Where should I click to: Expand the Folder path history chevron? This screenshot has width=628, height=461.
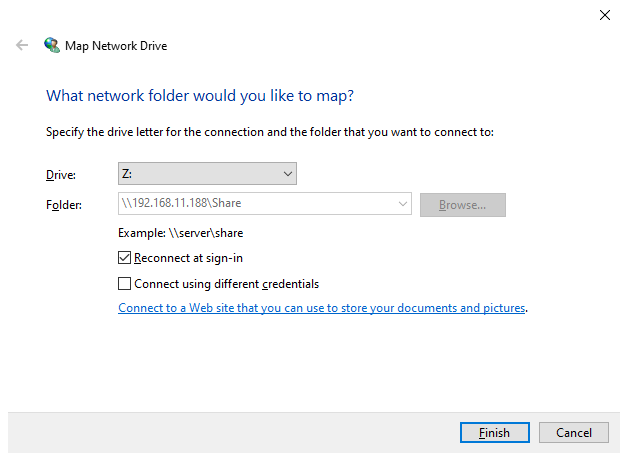403,203
